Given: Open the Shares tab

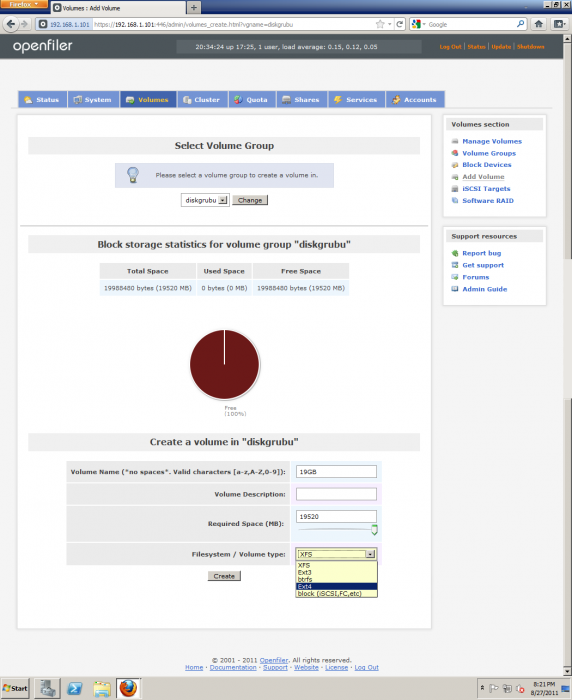Looking at the screenshot, I should 302,100.
